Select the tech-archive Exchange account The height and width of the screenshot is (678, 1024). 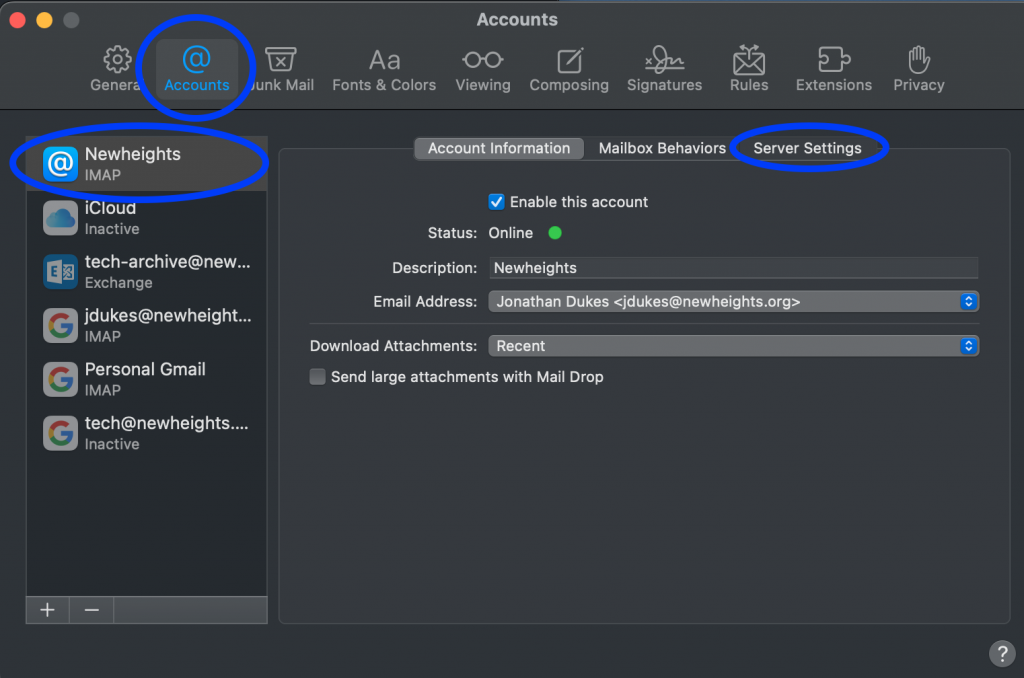147,271
